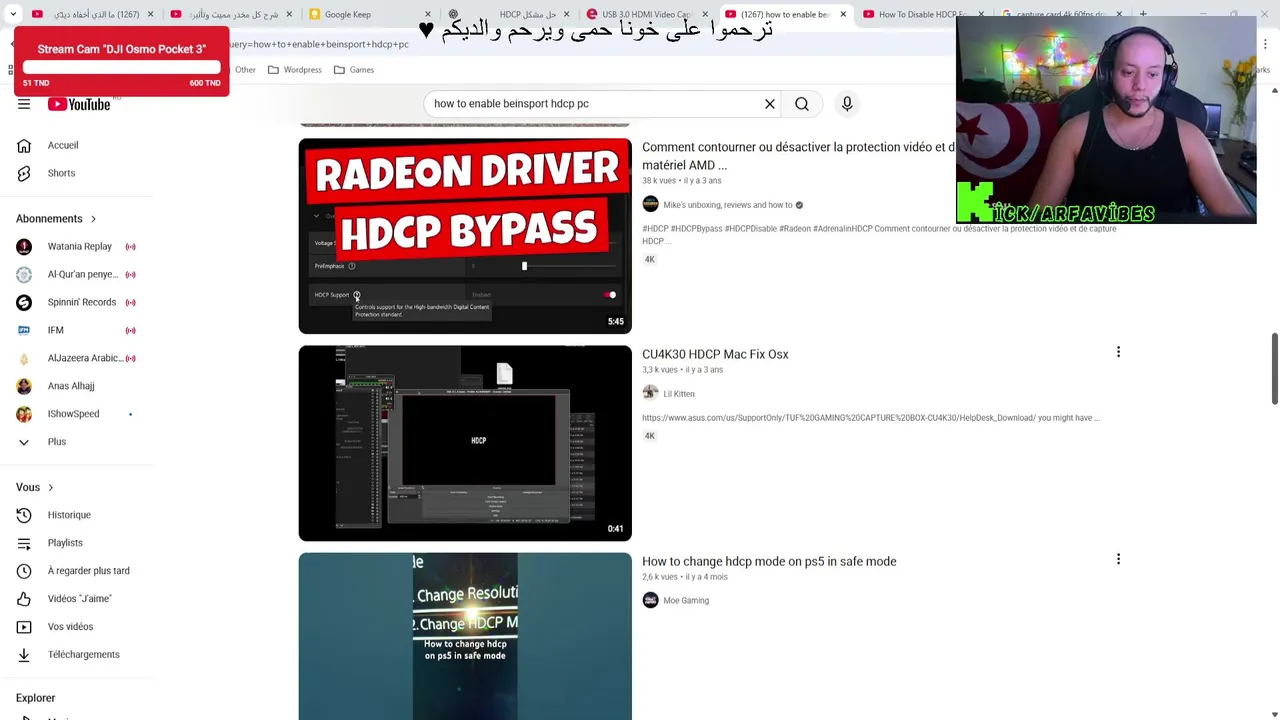Open video titled CU4K30 HDCP Mac Fix Osx

(715, 354)
